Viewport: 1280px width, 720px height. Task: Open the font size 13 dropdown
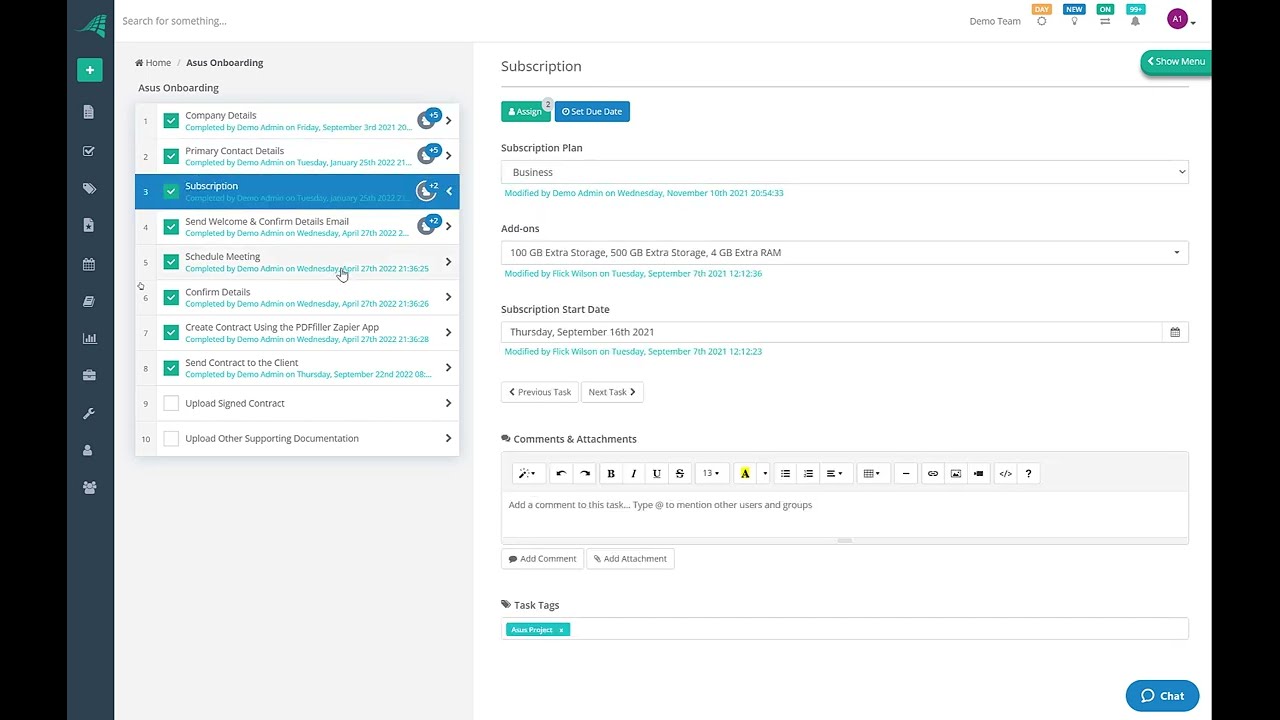710,474
